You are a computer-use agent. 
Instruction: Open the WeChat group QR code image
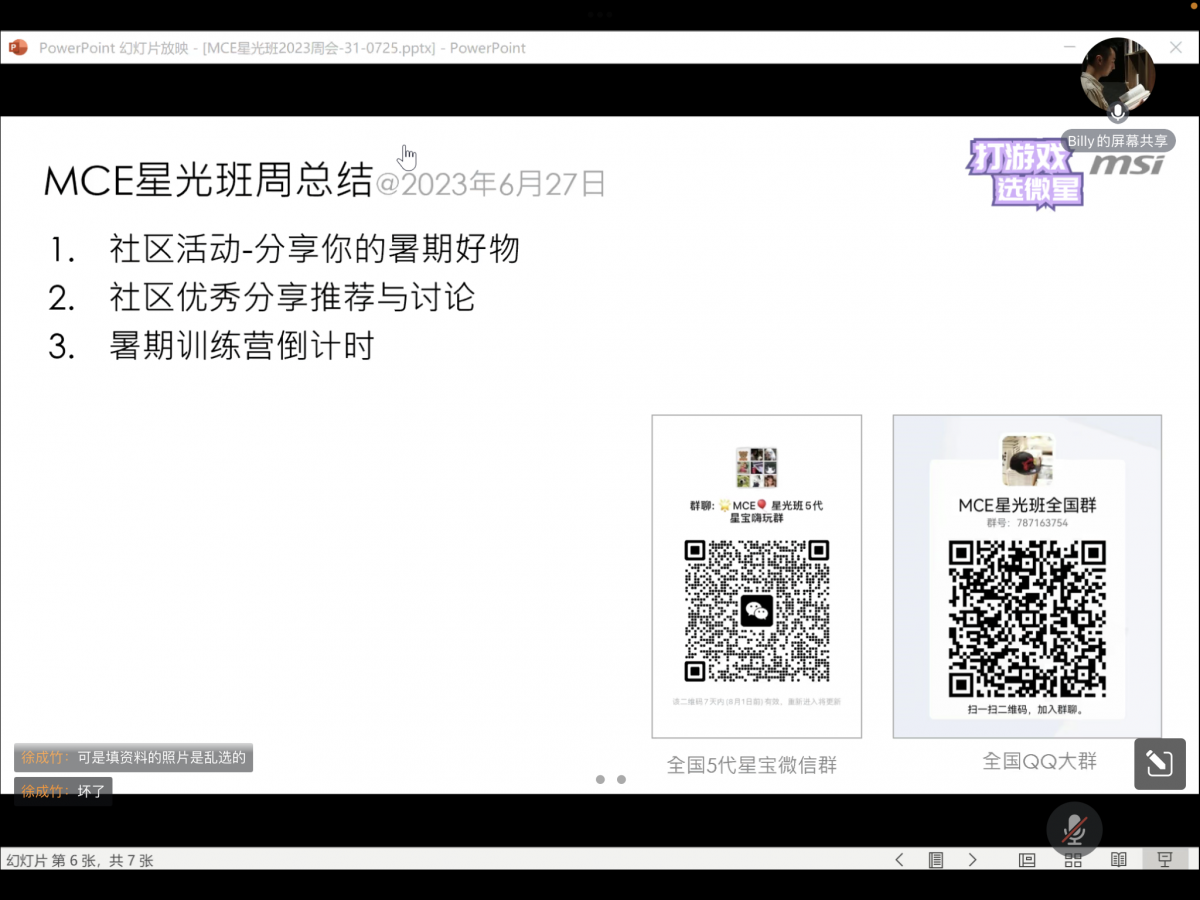[x=757, y=610]
